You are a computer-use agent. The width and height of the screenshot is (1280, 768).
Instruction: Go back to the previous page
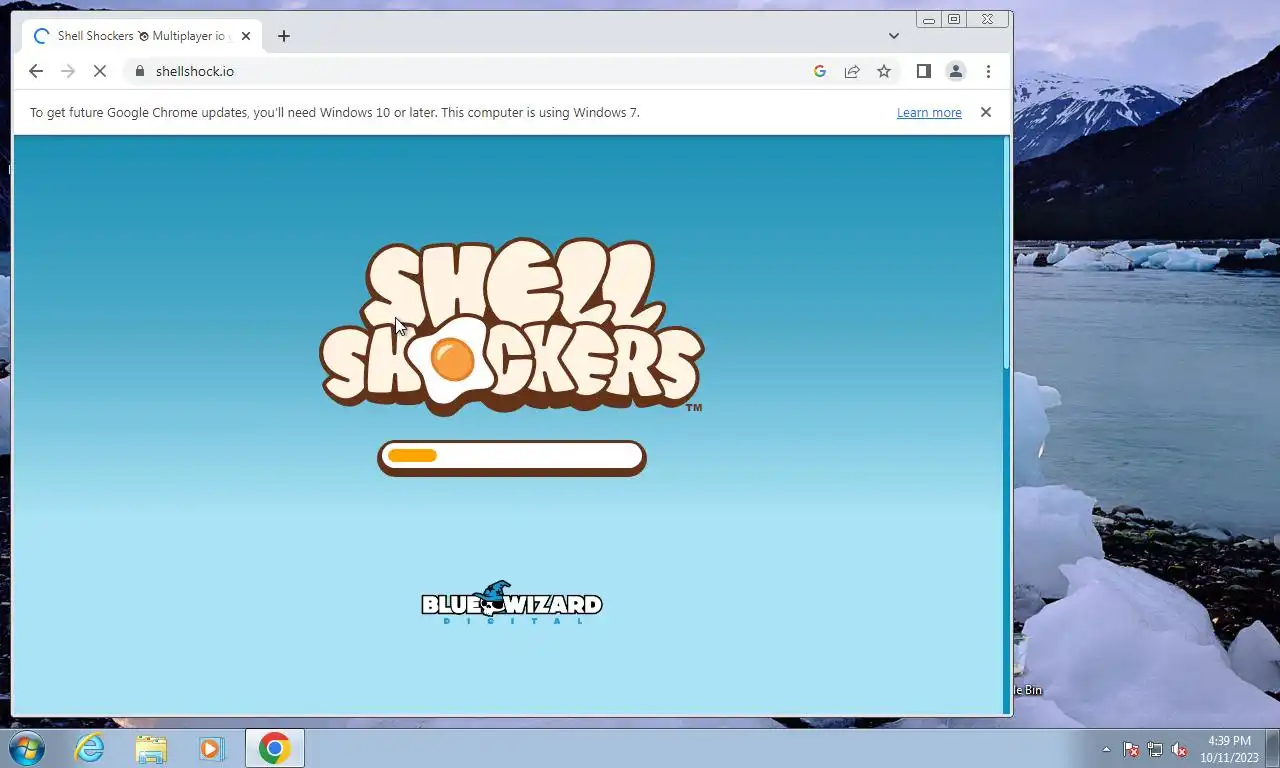tap(36, 71)
